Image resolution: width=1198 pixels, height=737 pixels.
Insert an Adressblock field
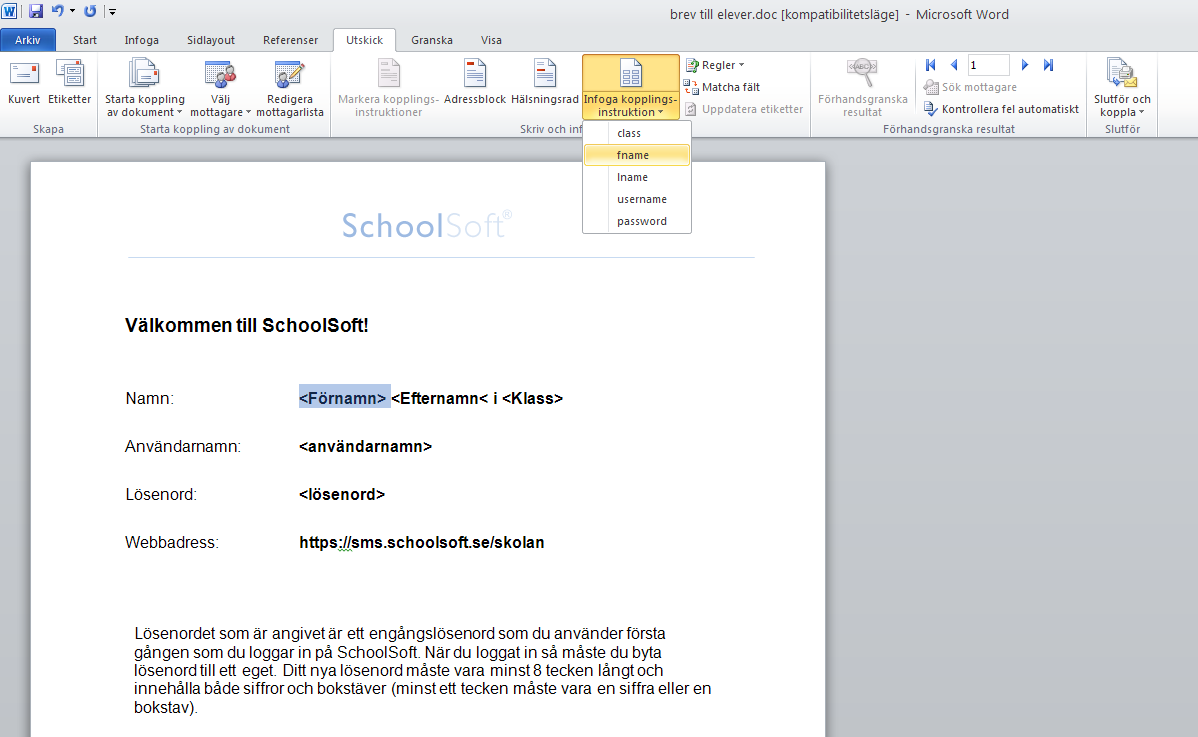[x=474, y=82]
